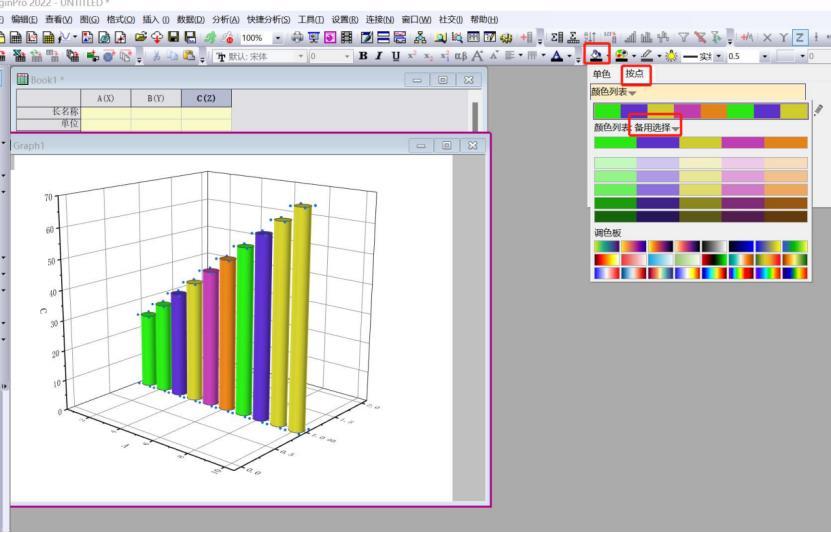Open the 查看(V) menu
Image resolution: width=831 pixels, height=533 pixels.
coord(59,20)
